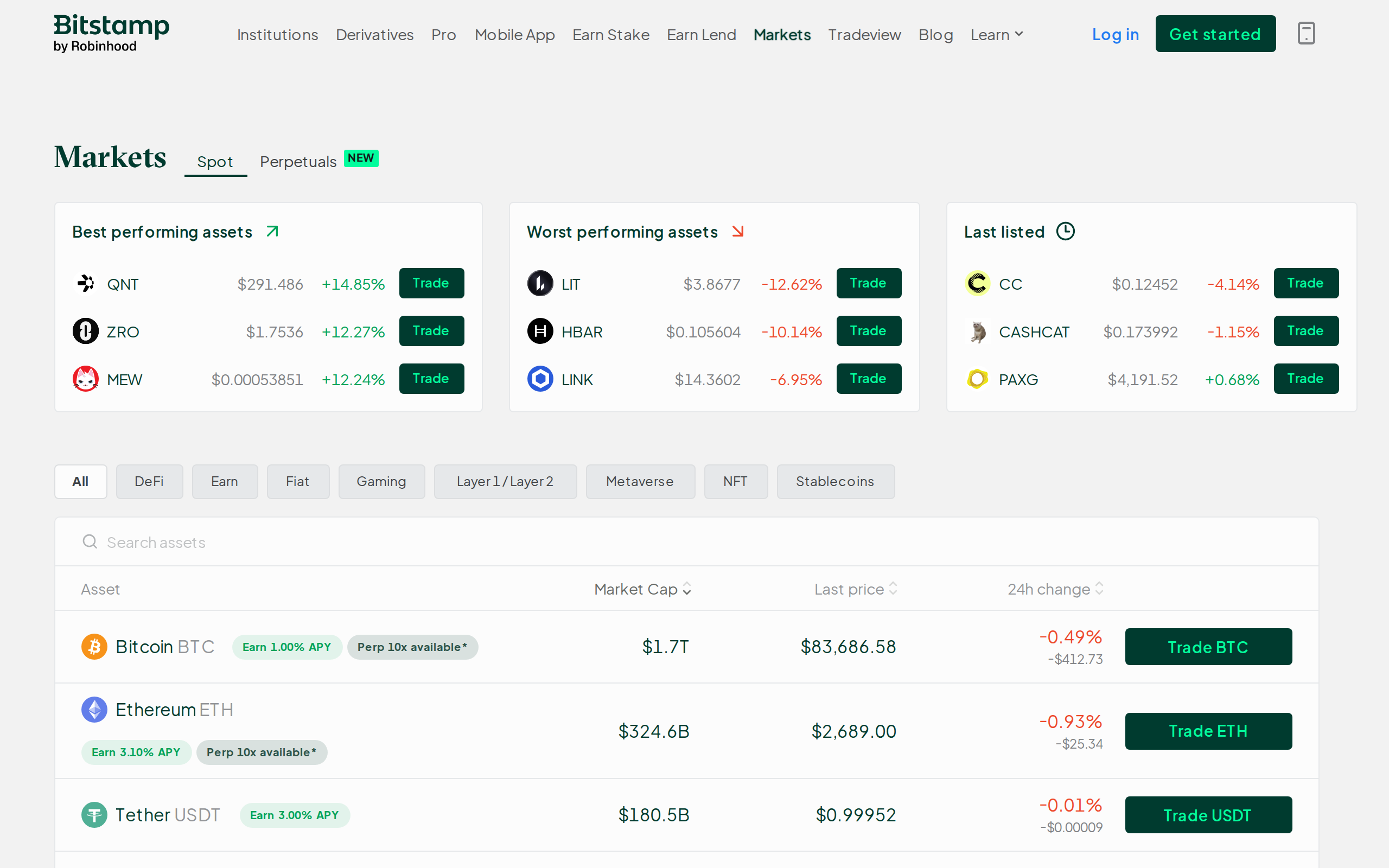The height and width of the screenshot is (868, 1389).
Task: Click the Best performing assets arrow icon
Action: point(272,231)
